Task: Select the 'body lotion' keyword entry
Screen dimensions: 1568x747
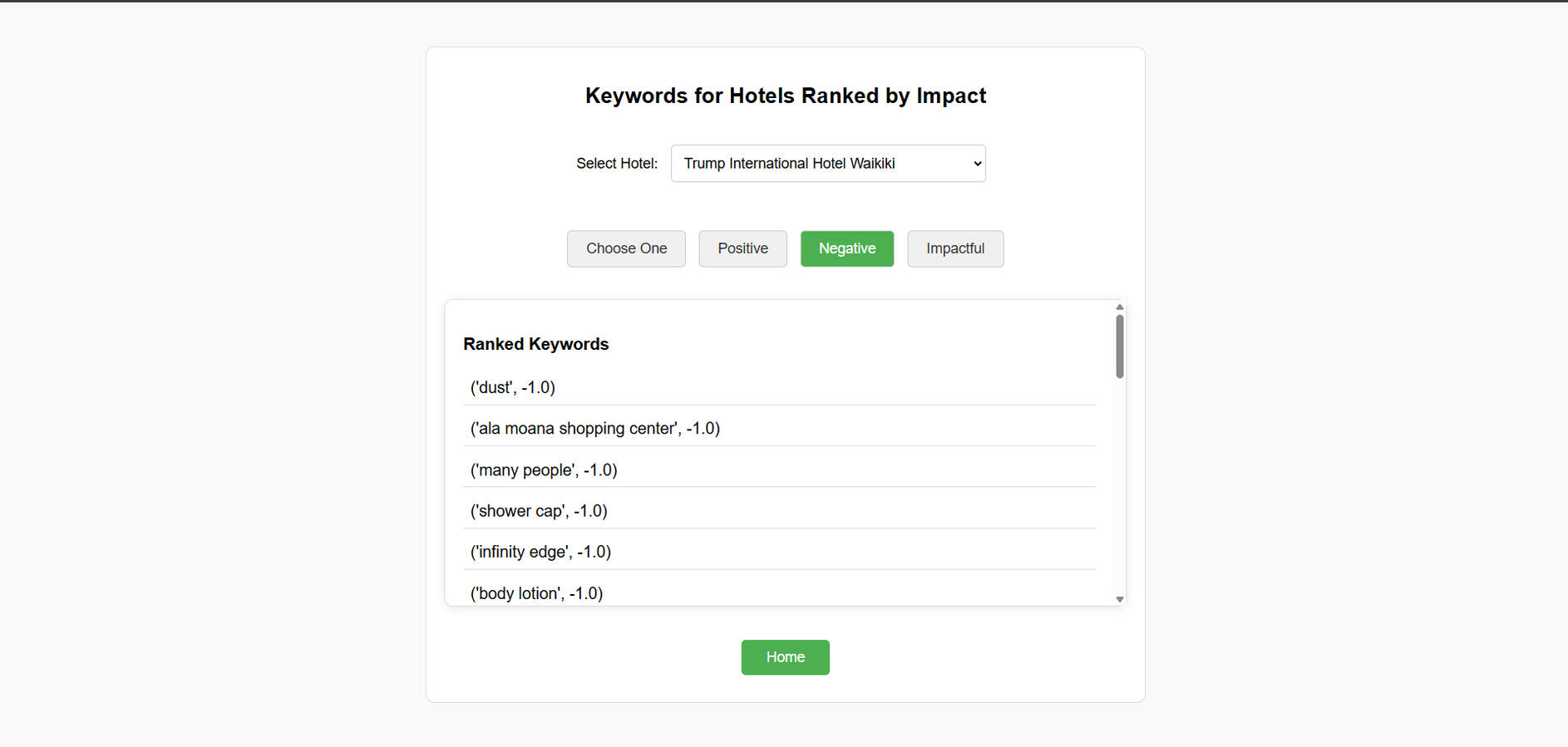Action: (x=536, y=593)
